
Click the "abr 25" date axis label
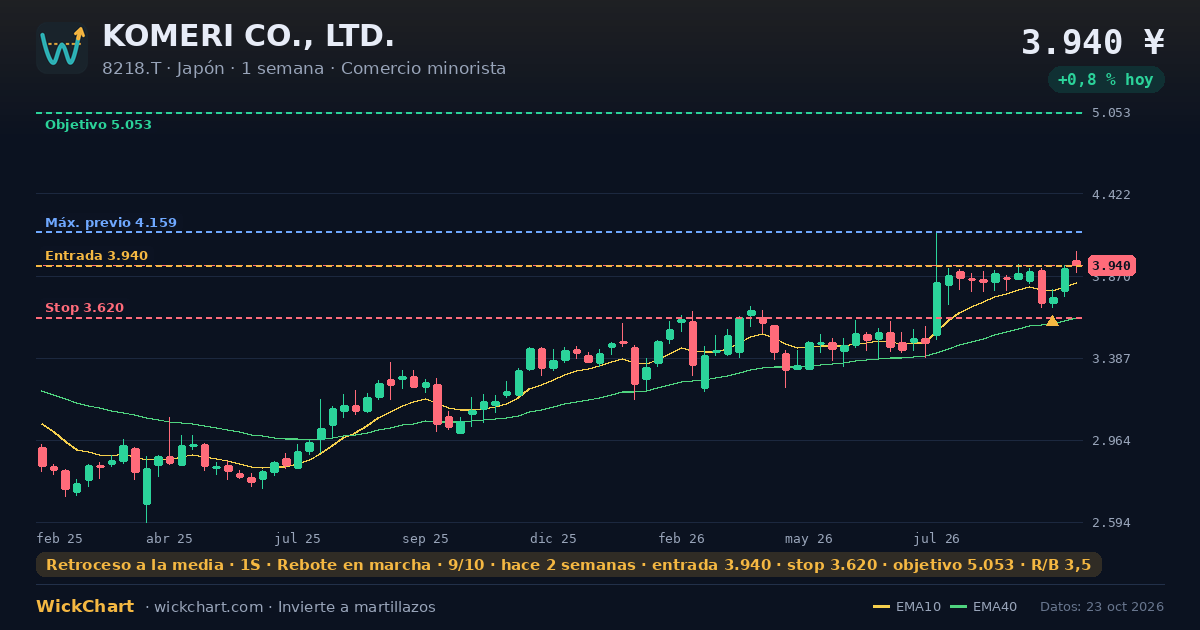[x=170, y=539]
